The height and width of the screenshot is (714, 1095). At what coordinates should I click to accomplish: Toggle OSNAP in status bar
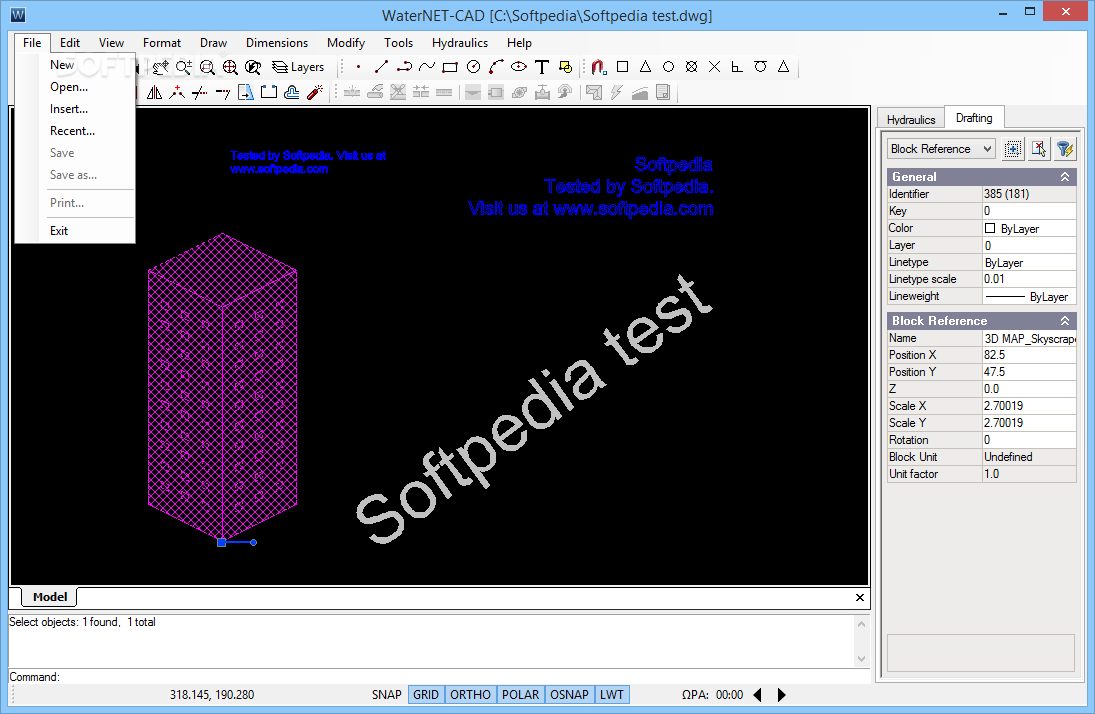(x=569, y=694)
